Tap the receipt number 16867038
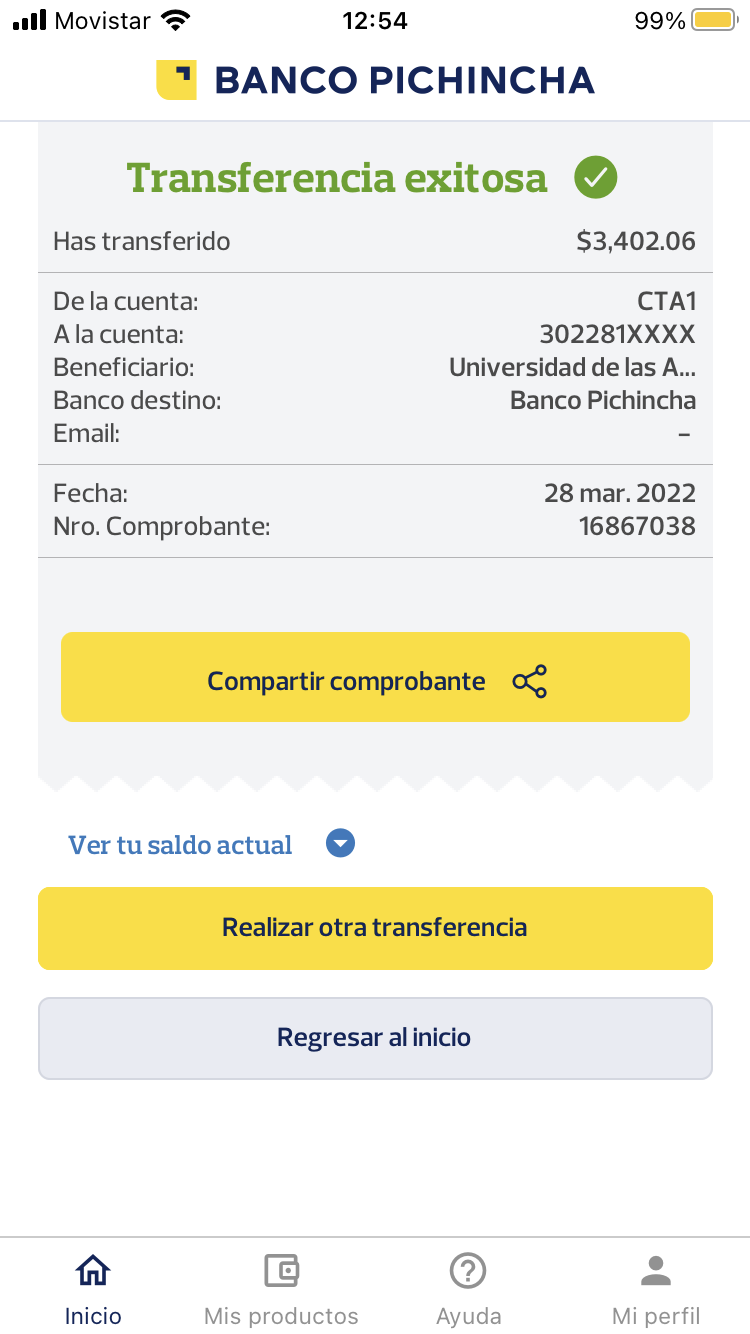The width and height of the screenshot is (750, 1334). pyautogui.click(x=637, y=526)
